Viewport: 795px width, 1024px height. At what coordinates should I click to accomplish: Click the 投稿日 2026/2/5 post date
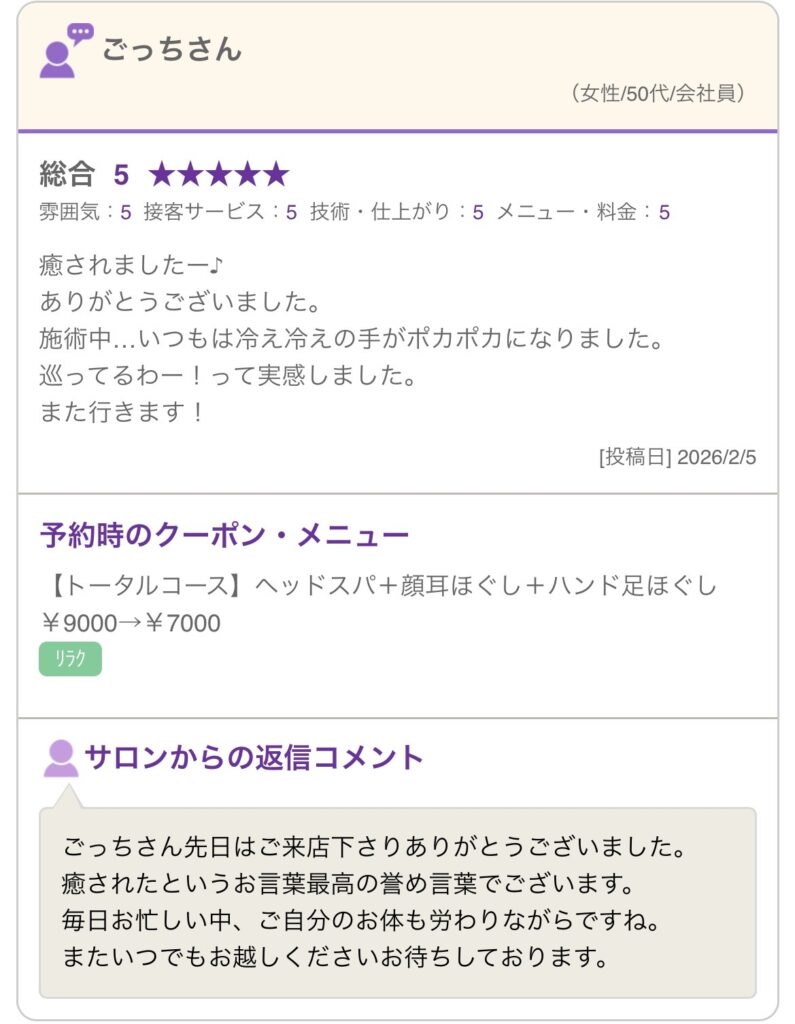677,457
